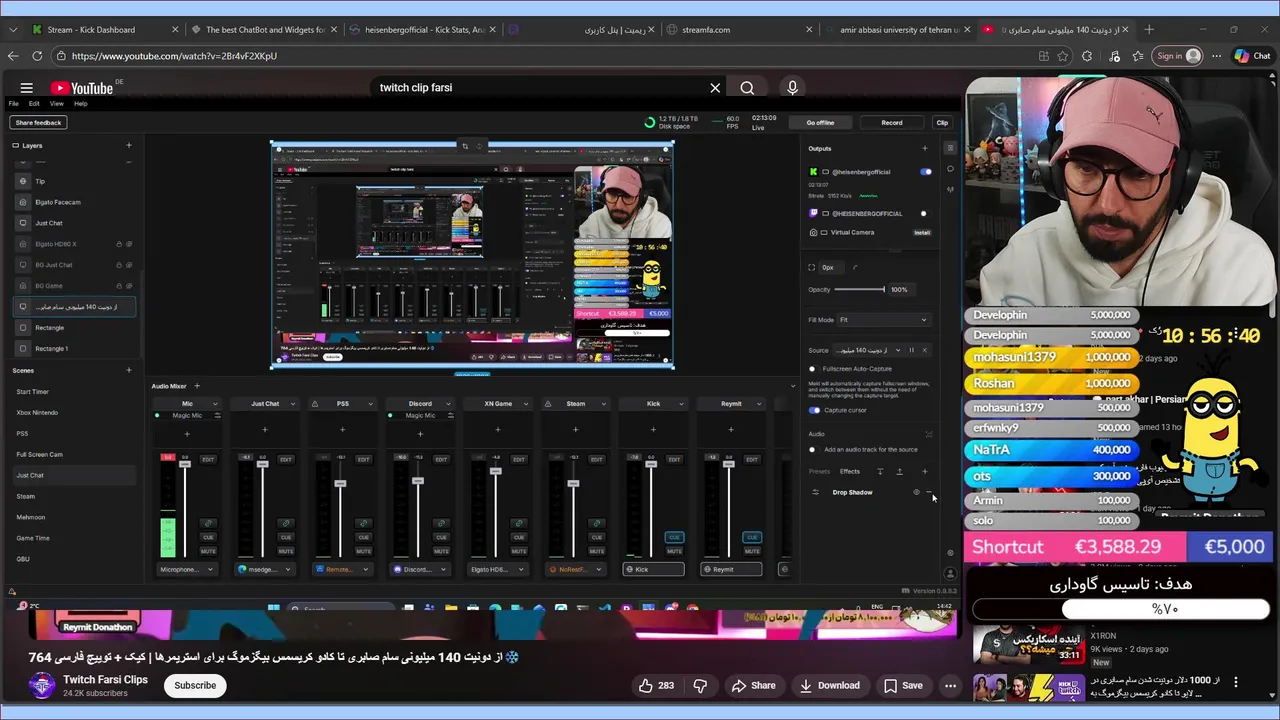This screenshot has height=720, width=1280.
Task: Switch to the Presets tab
Action: pyautogui.click(x=819, y=471)
